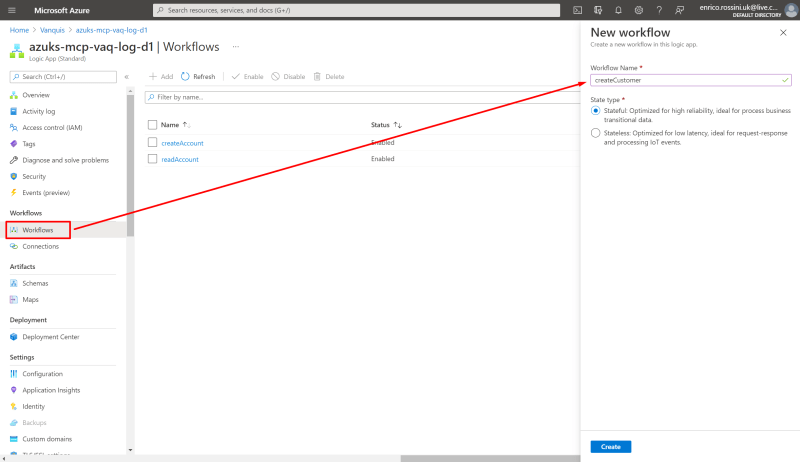800x462 pixels.
Task: Click the sidebar Search (Ctrl+/) box
Action: point(63,76)
